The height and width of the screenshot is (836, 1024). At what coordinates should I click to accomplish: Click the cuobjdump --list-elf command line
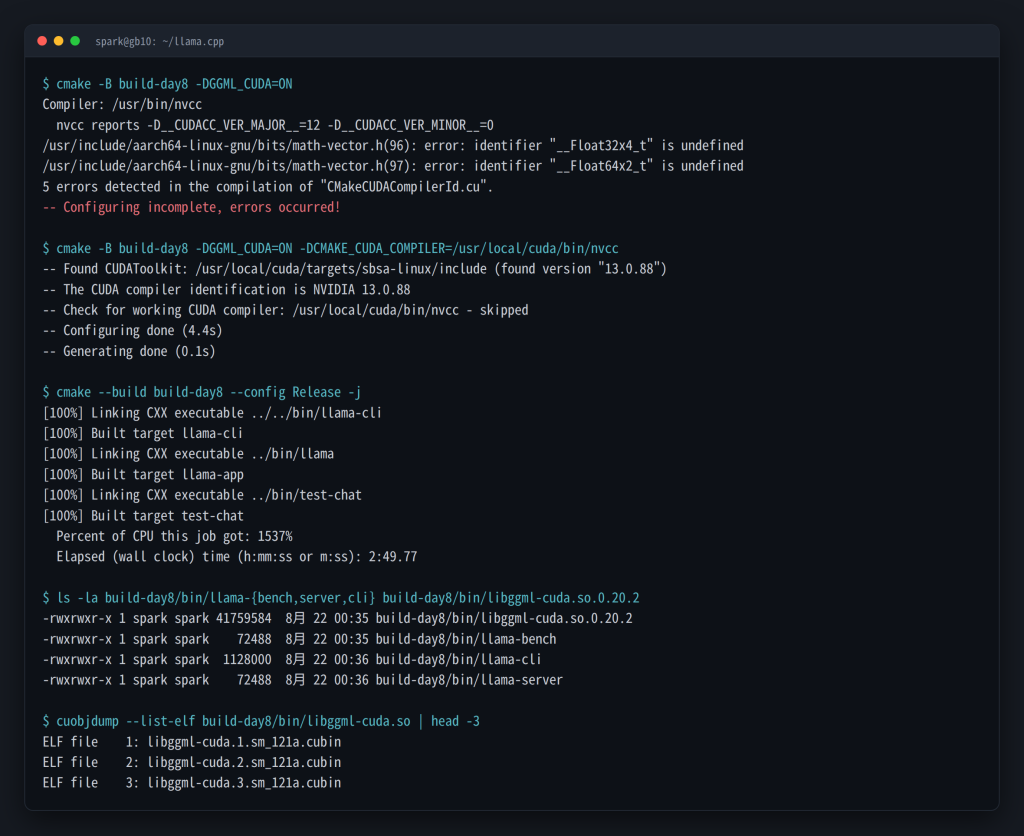coord(261,721)
